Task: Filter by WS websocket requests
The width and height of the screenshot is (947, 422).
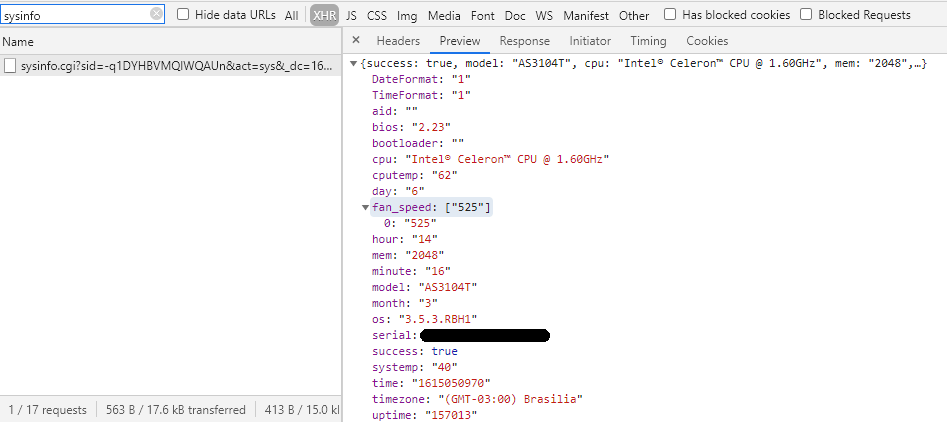Action: [x=544, y=15]
